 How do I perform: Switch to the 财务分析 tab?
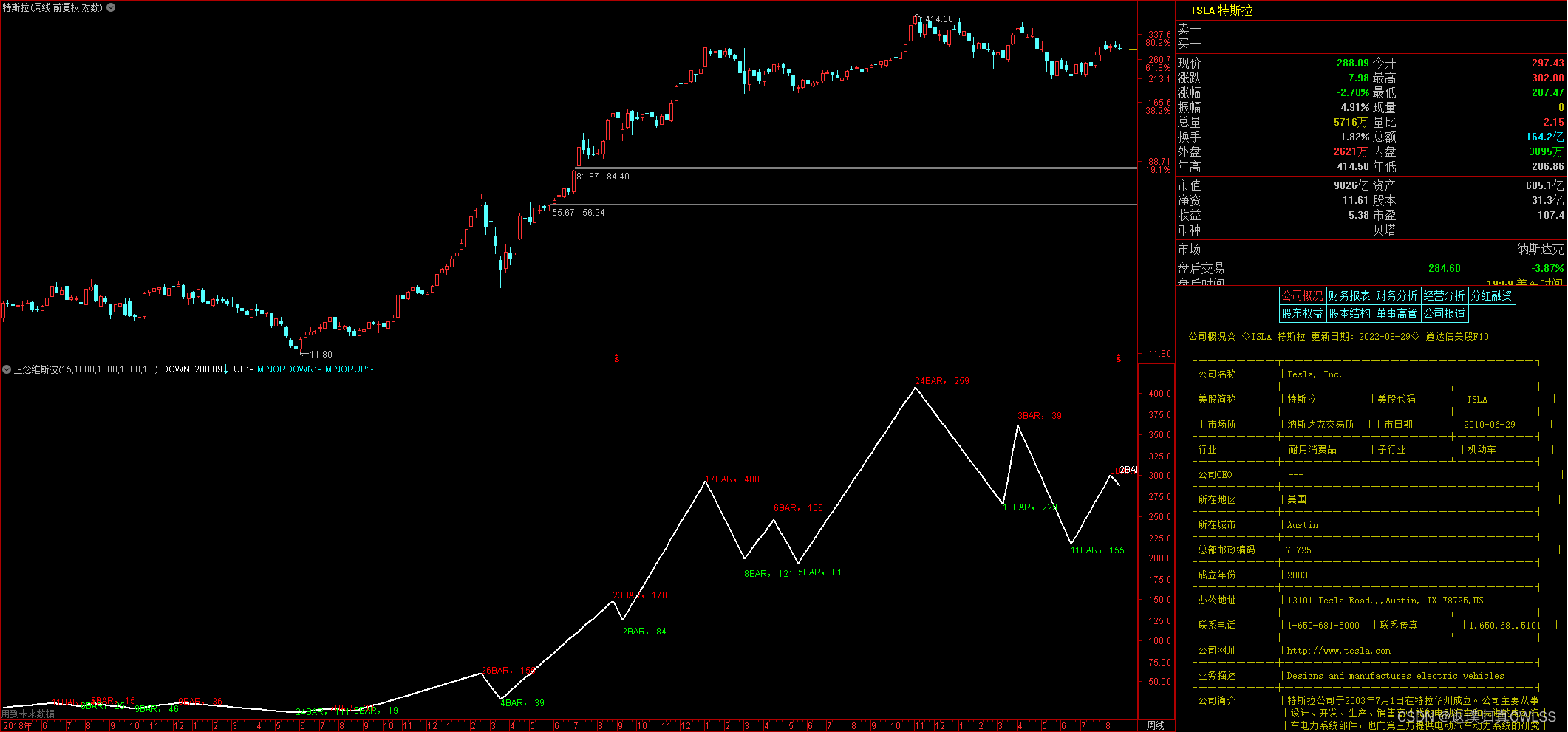pyautogui.click(x=1397, y=295)
